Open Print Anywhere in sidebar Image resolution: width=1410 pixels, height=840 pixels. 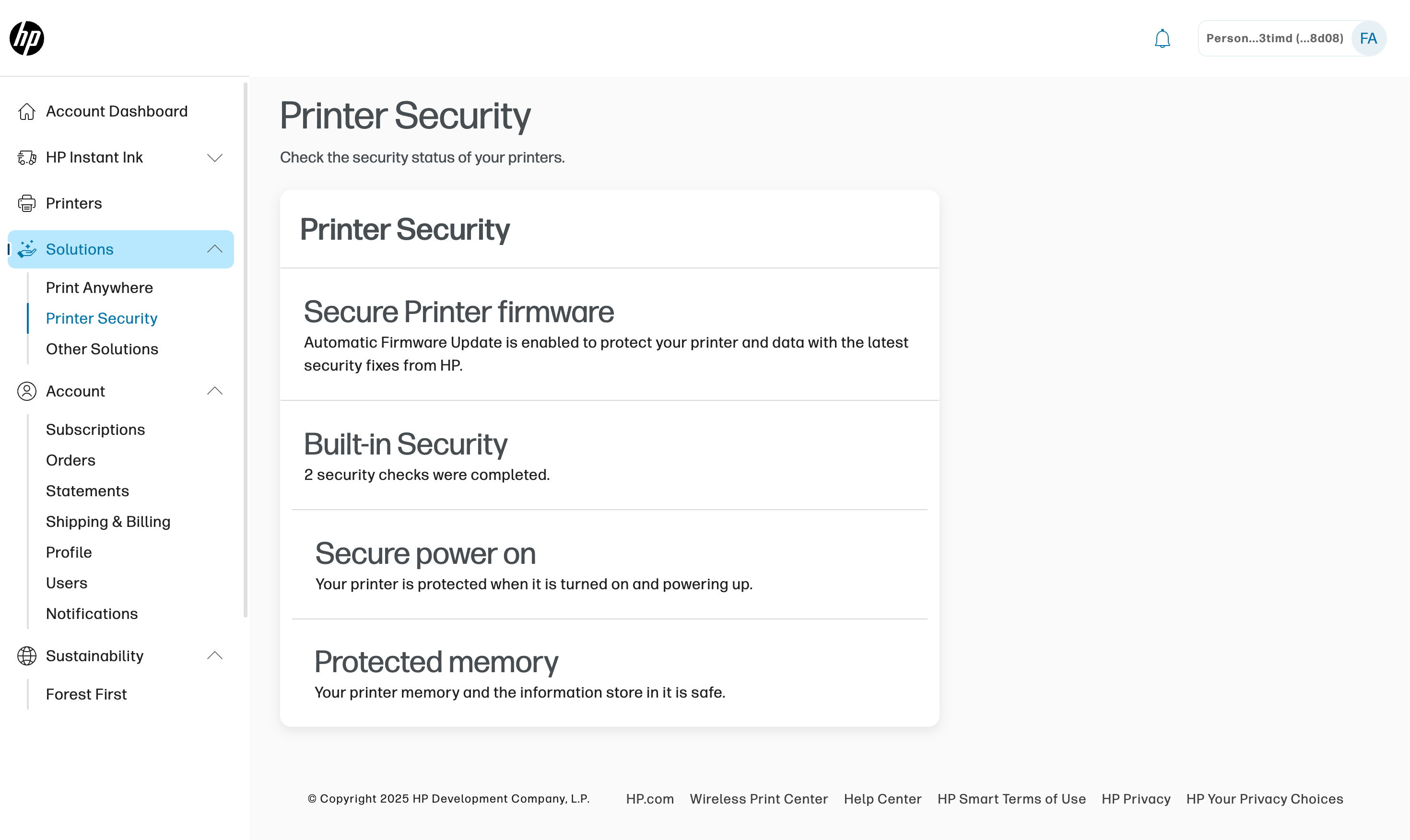pos(99,288)
